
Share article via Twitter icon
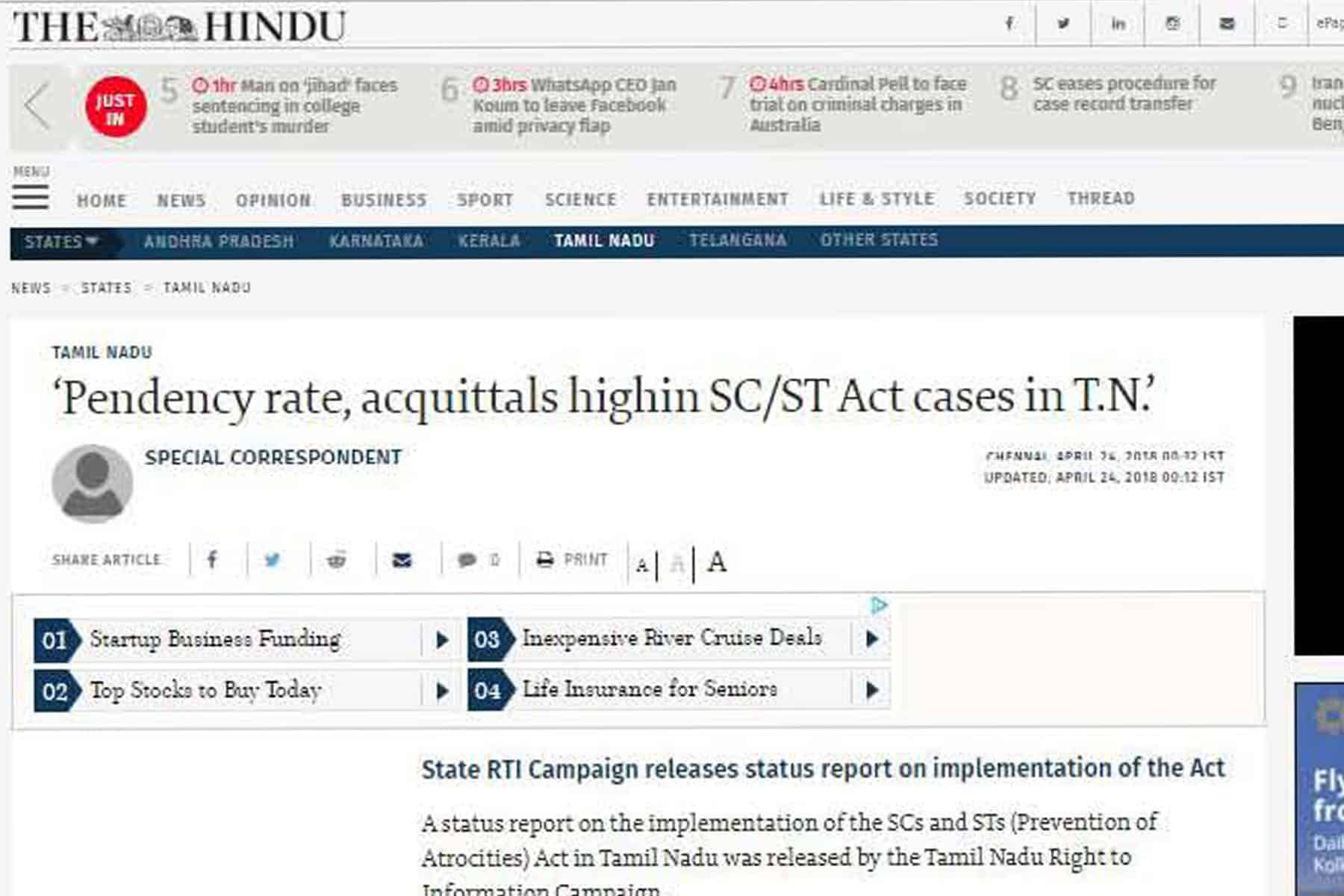(x=273, y=560)
